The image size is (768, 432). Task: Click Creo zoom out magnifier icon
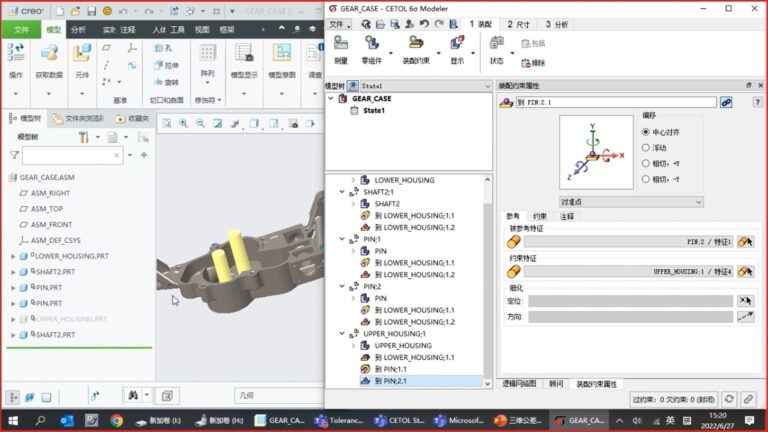[200, 123]
